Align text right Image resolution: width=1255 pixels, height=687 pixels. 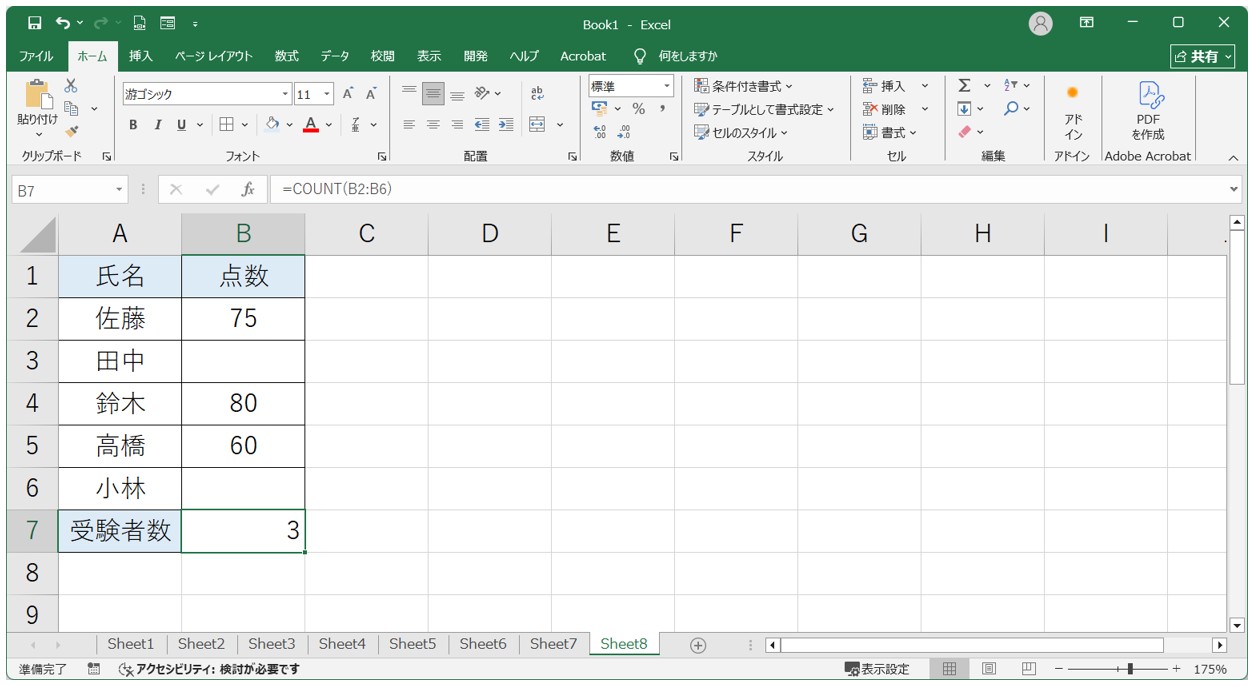pyautogui.click(x=457, y=125)
